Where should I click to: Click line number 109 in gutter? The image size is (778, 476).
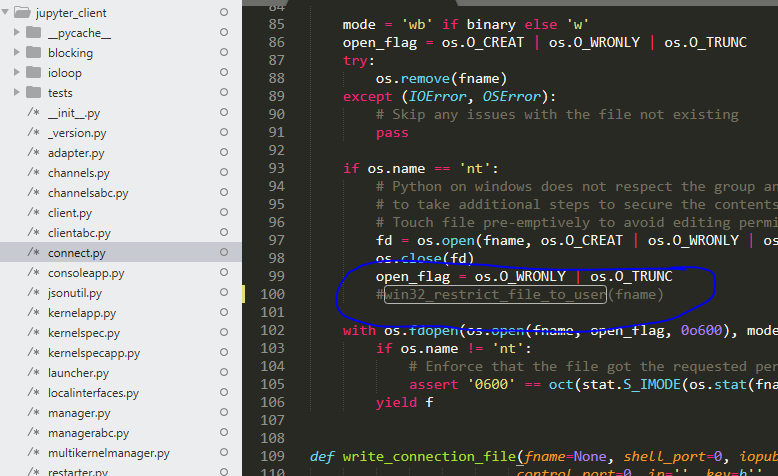(x=272, y=456)
